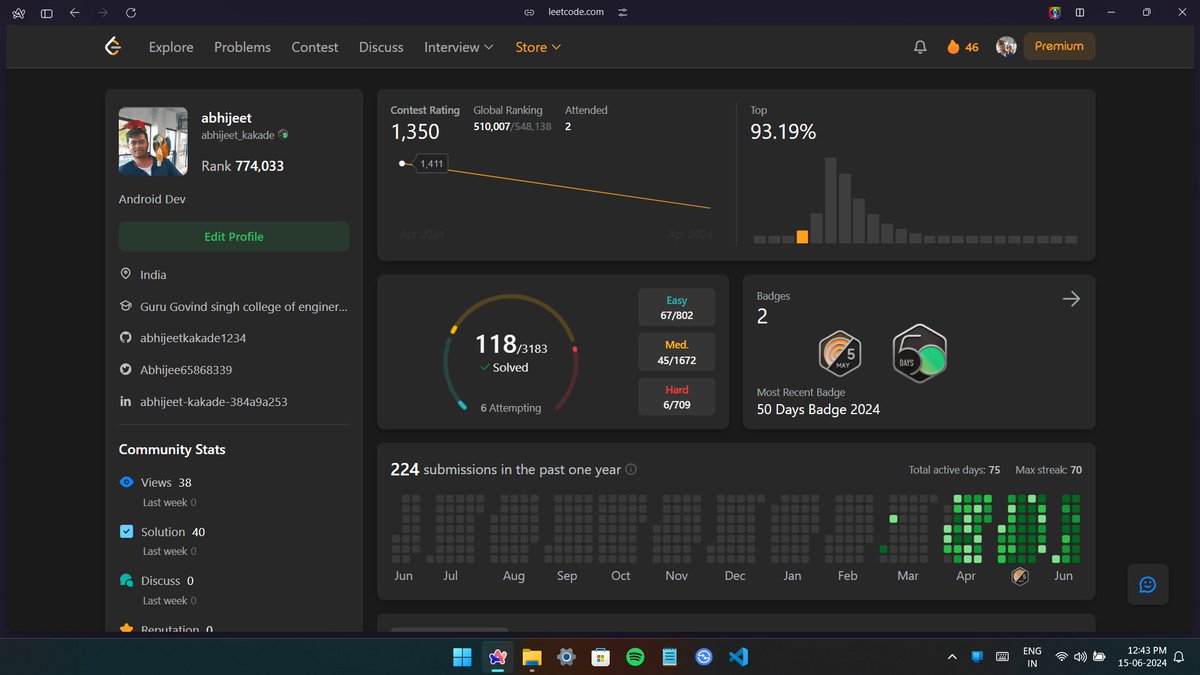Click the Reputation star icon
The image size is (1200, 675).
coord(126,628)
